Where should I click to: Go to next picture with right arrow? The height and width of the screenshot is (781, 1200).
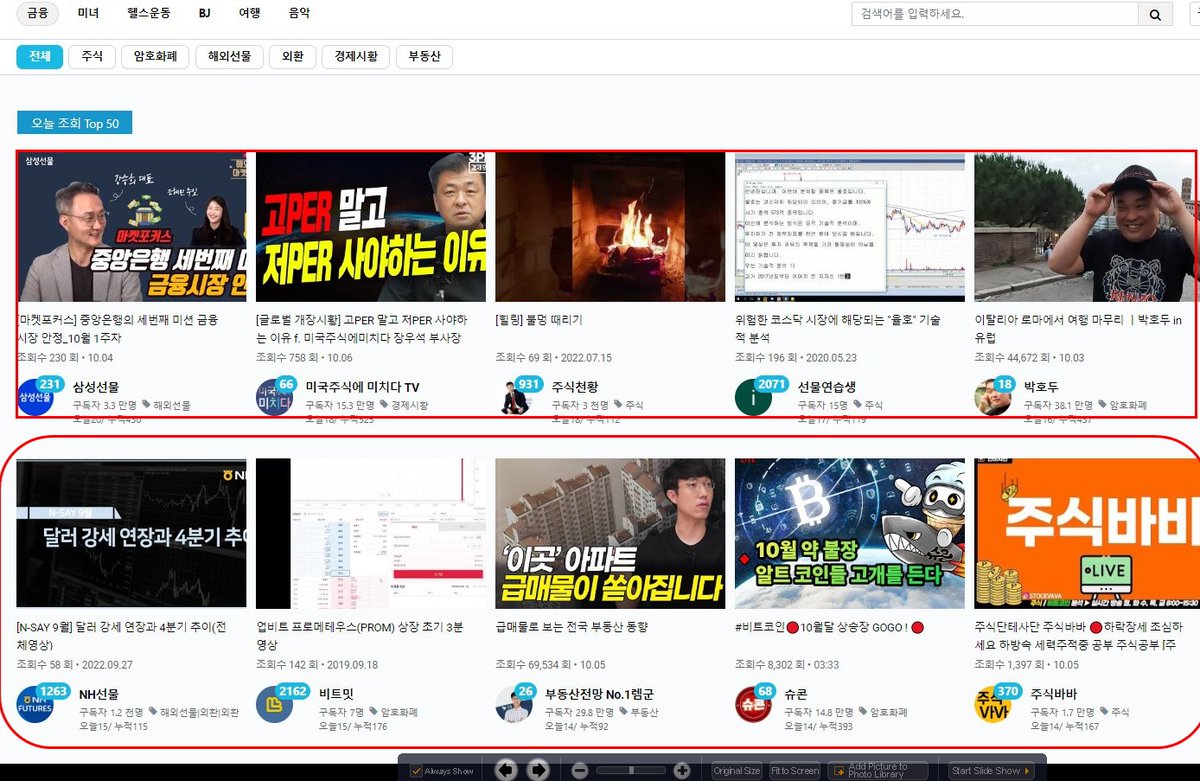538,770
